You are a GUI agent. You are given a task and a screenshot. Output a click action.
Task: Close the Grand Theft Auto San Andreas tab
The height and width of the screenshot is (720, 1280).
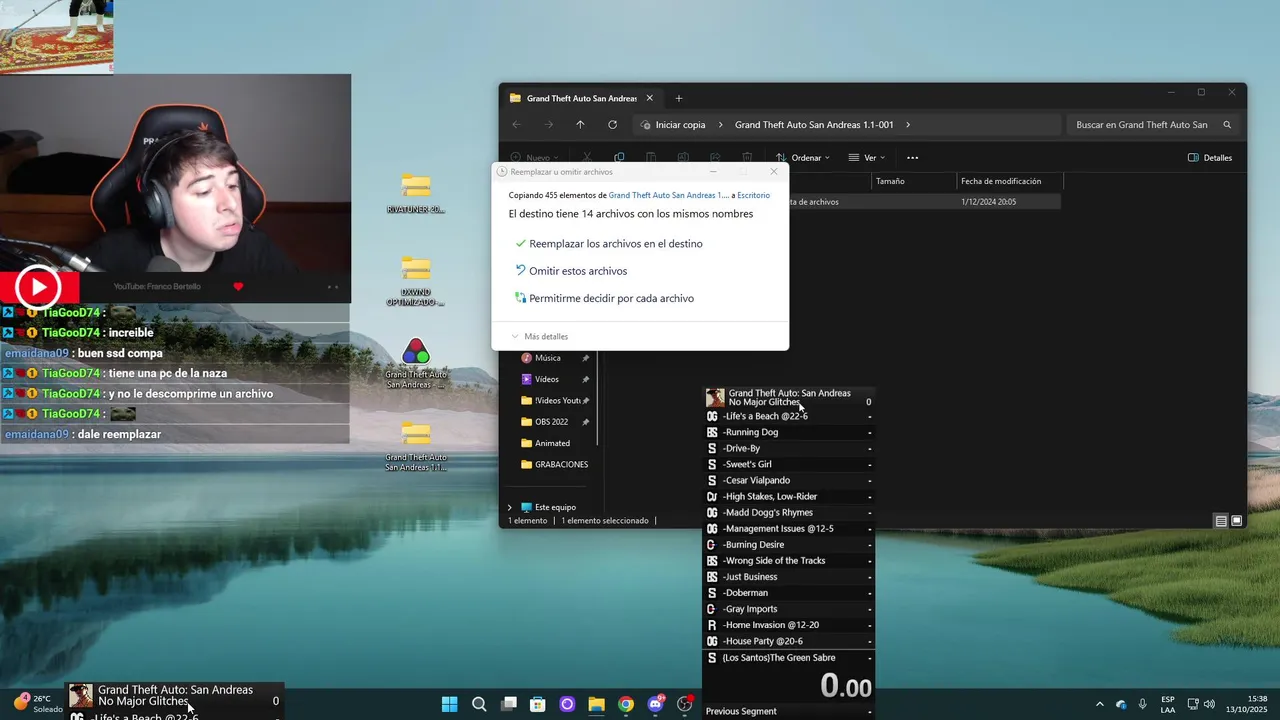coord(650,98)
